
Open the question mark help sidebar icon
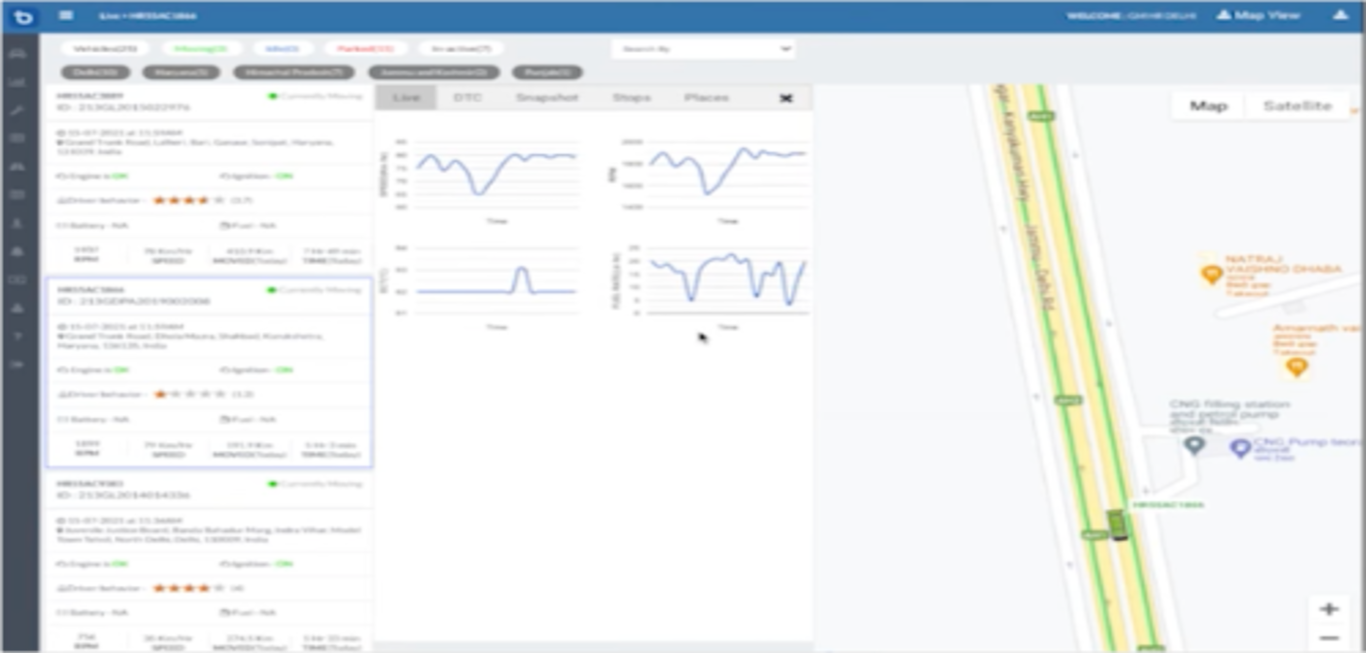tap(17, 336)
